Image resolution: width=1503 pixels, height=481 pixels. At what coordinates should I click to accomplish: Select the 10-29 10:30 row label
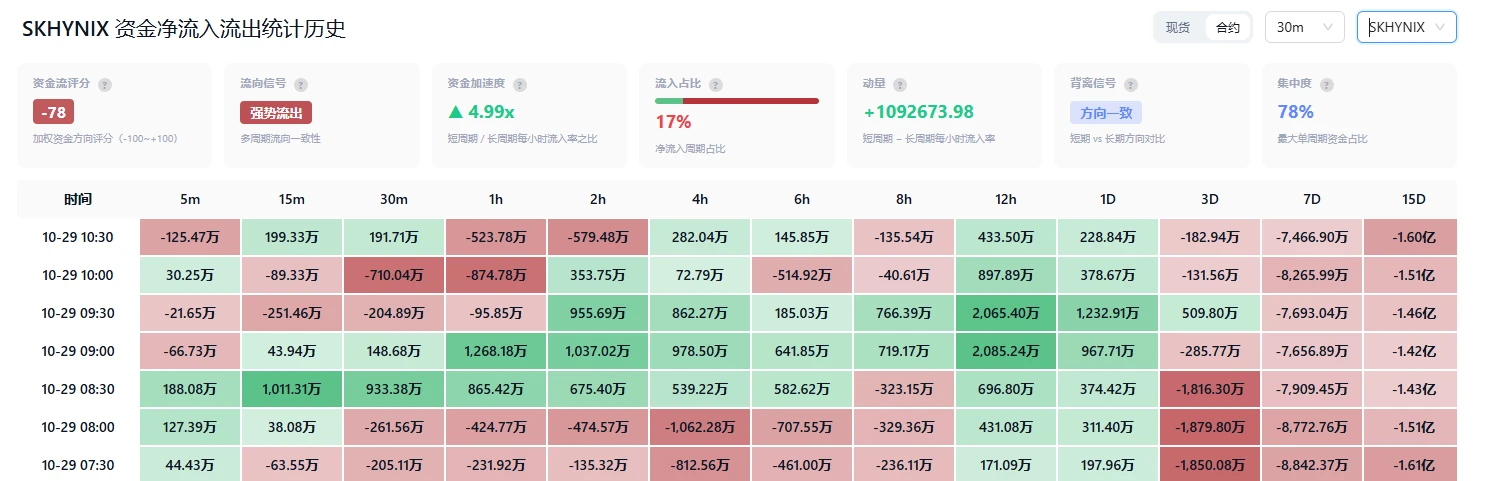pos(78,237)
